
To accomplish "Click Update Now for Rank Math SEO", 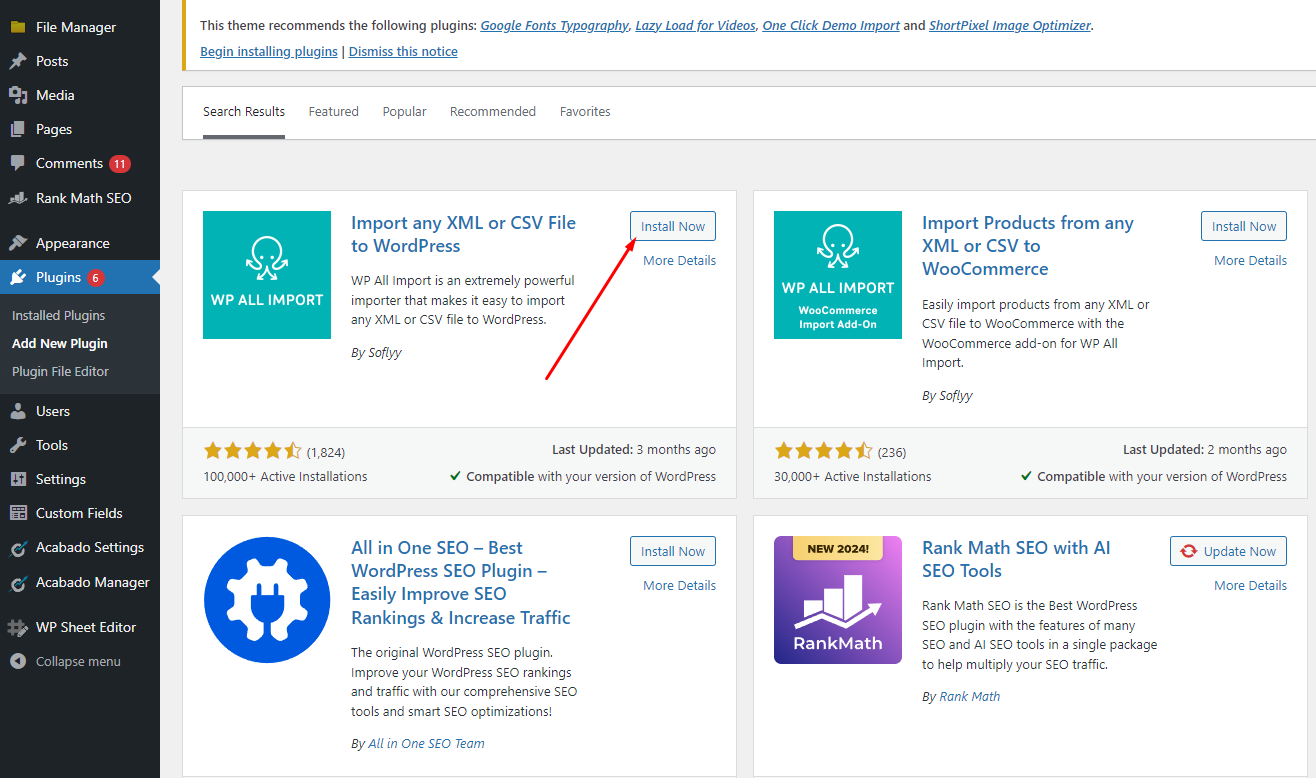I will click(1228, 551).
